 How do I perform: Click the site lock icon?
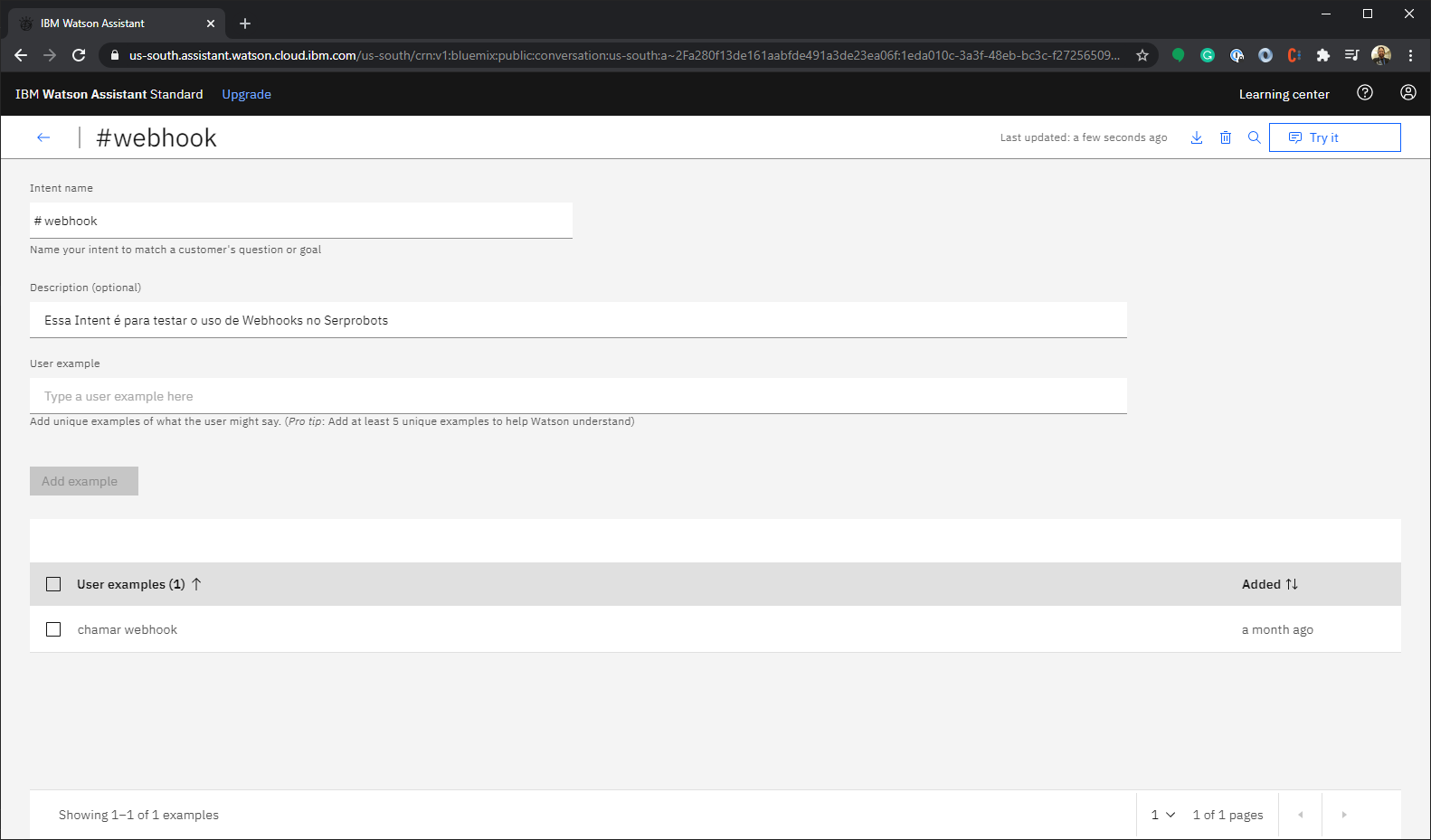114,55
